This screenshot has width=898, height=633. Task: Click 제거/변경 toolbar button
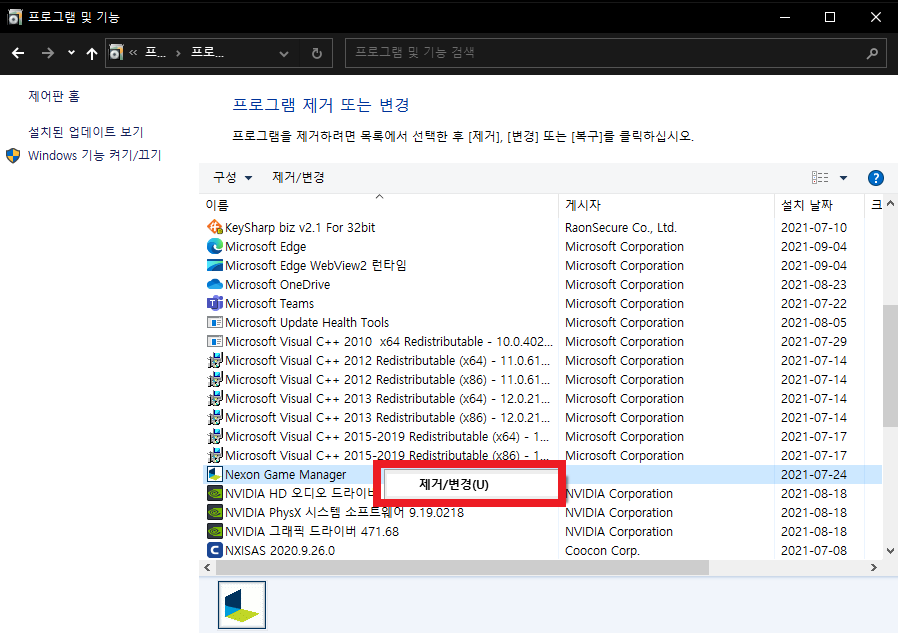pos(298,178)
